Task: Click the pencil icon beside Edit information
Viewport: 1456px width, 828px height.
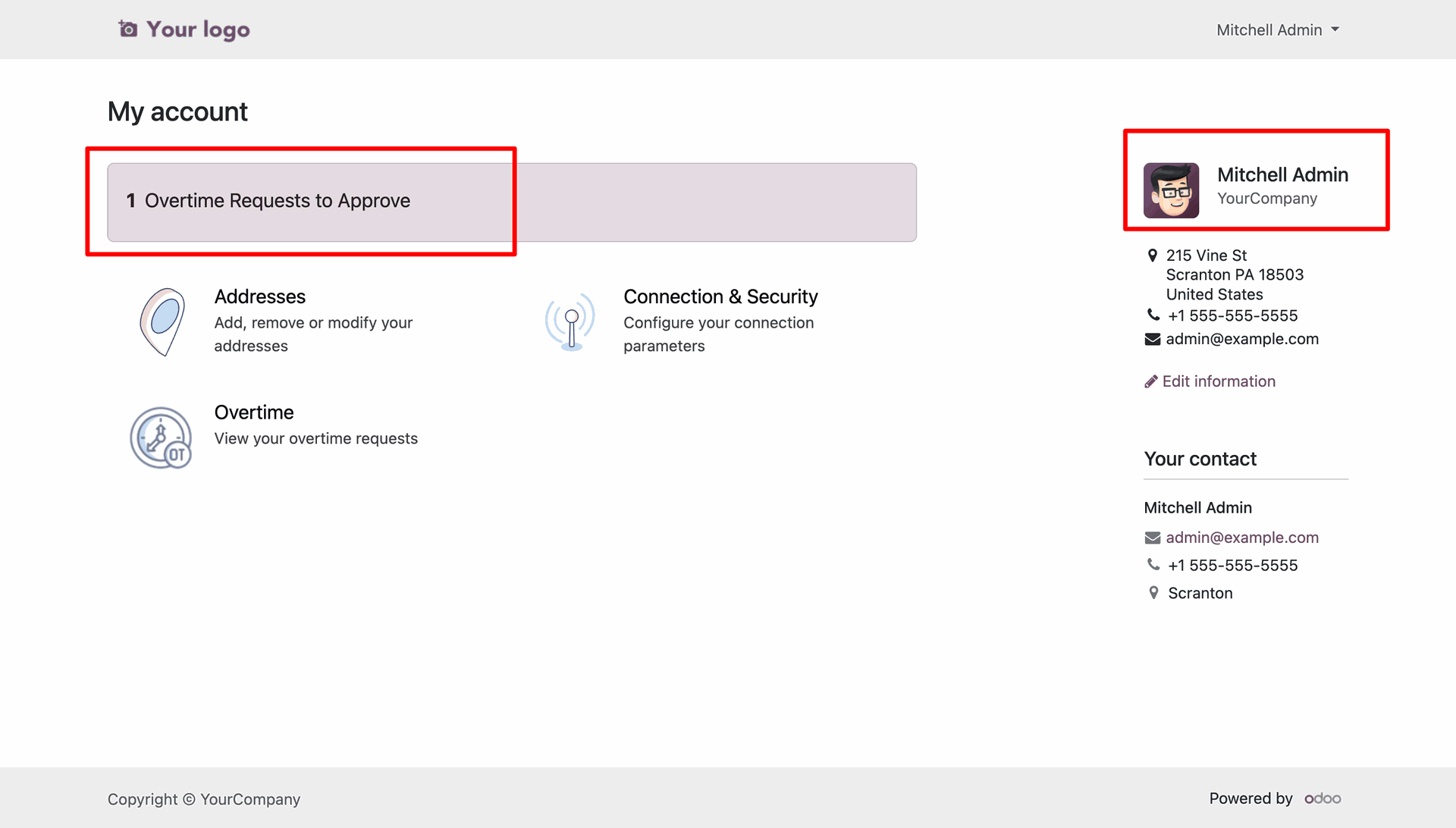Action: click(x=1150, y=381)
